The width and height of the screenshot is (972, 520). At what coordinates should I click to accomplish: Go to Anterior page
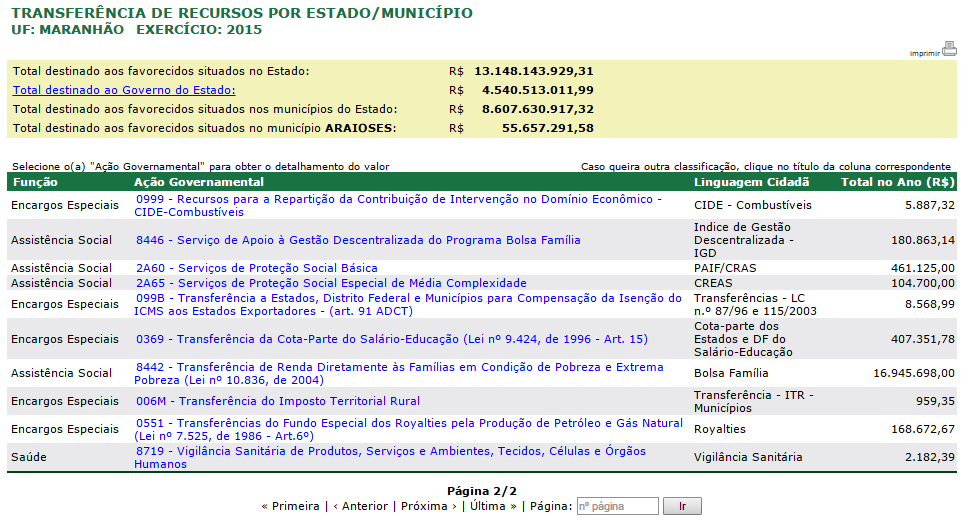click(360, 506)
